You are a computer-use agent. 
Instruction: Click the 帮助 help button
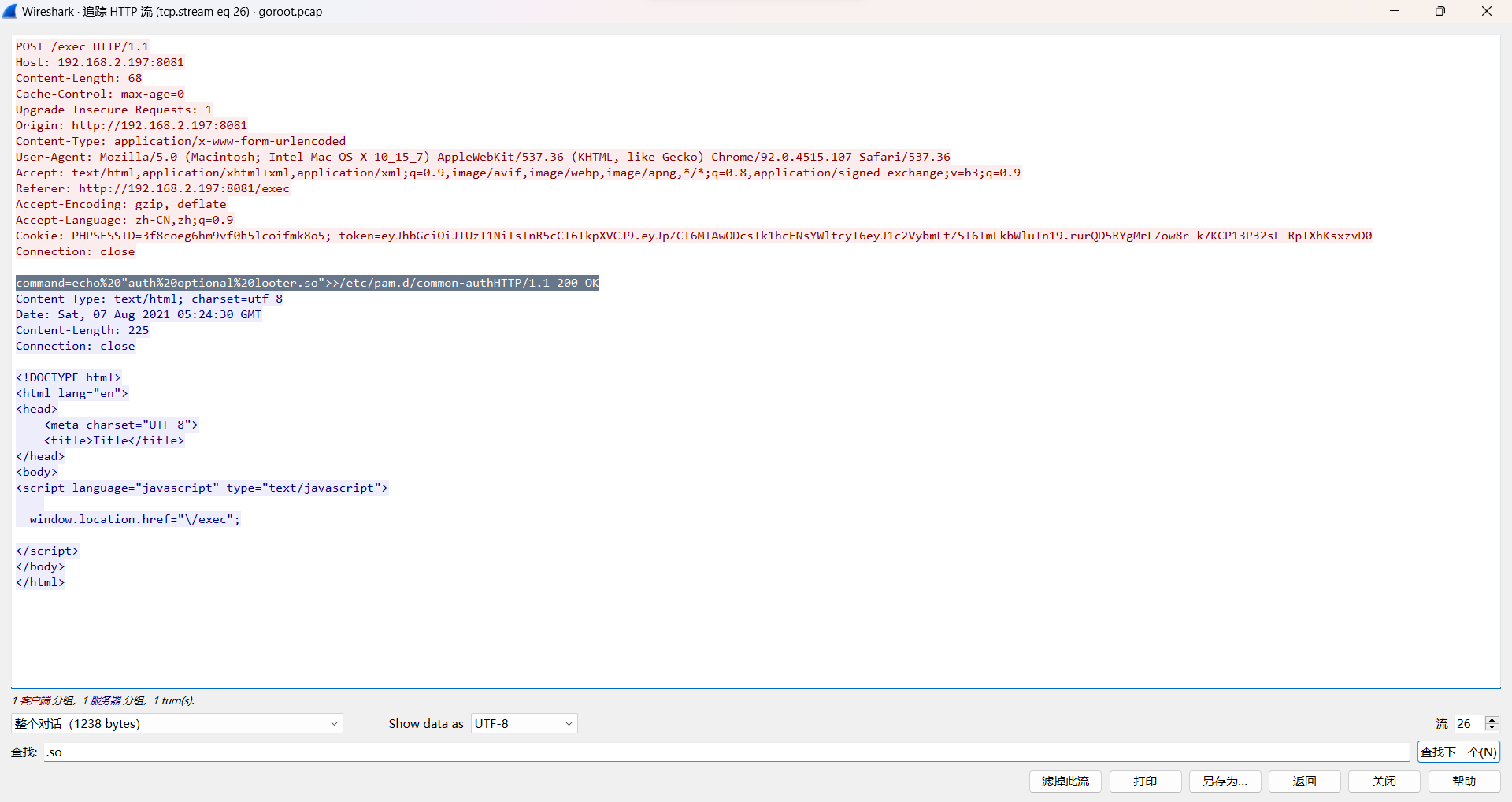coord(1465,782)
